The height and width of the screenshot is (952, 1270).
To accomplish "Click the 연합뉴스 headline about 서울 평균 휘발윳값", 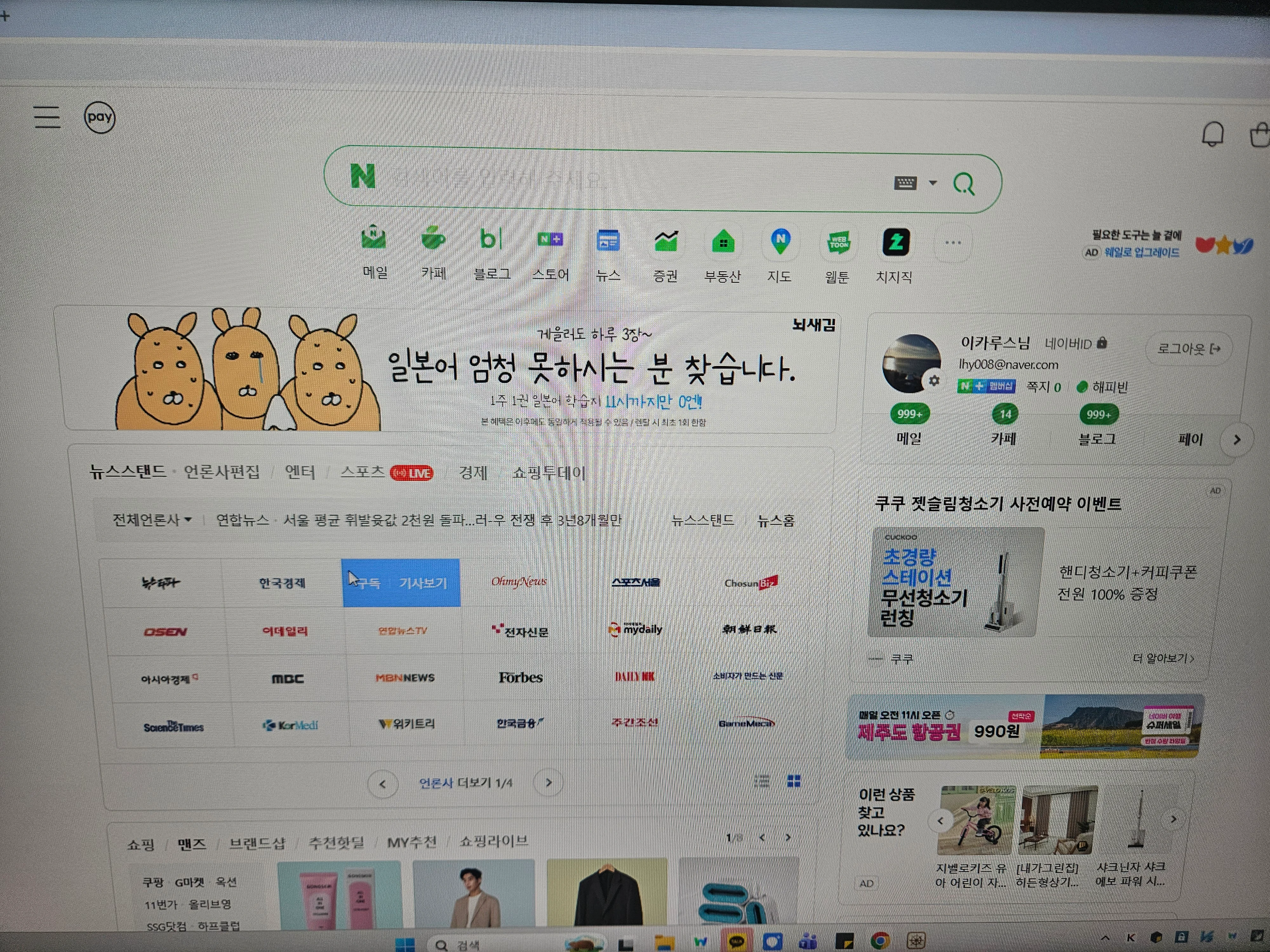I will 452,520.
